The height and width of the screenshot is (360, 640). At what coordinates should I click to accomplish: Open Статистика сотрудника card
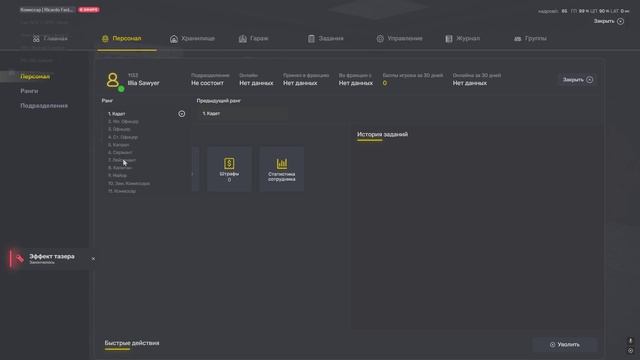[x=282, y=169]
